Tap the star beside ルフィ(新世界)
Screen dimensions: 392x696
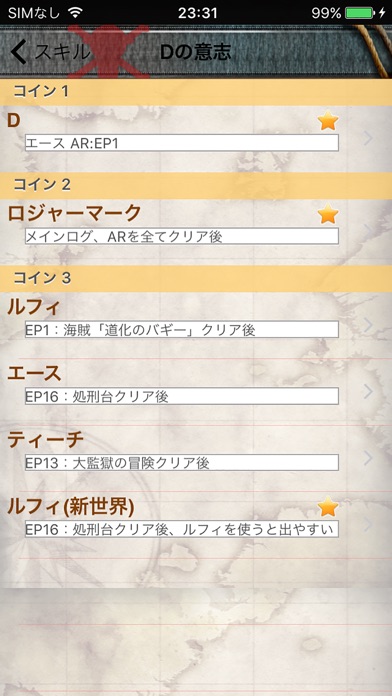[x=328, y=507]
